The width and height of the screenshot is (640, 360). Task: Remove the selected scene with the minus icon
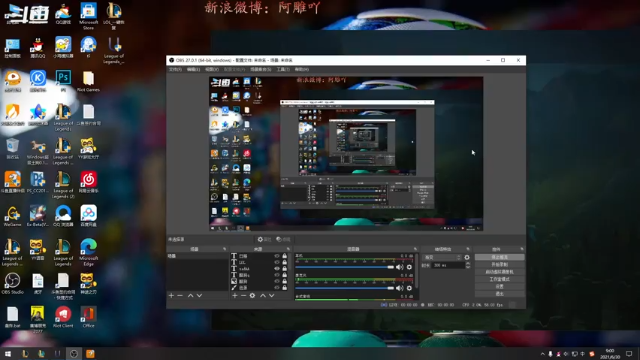point(180,296)
